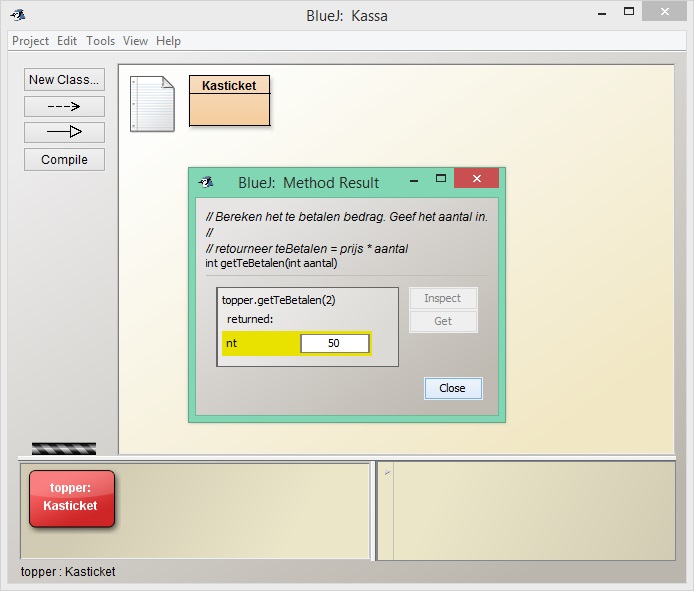
Task: Open the Edit menu
Action: tap(67, 41)
